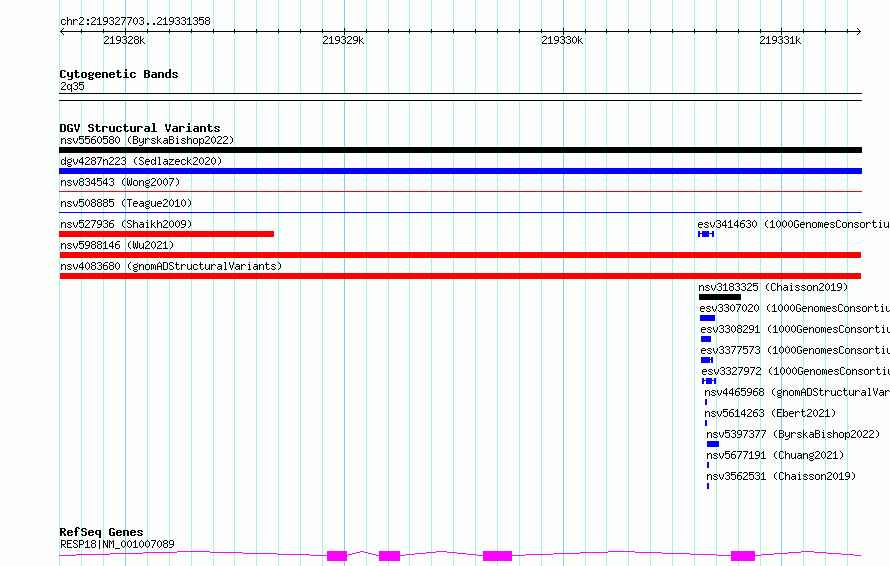Open variant label nsv4083680 (gnomADStructuralVariants)
Screen dimensions: 890x566
coord(171,266)
